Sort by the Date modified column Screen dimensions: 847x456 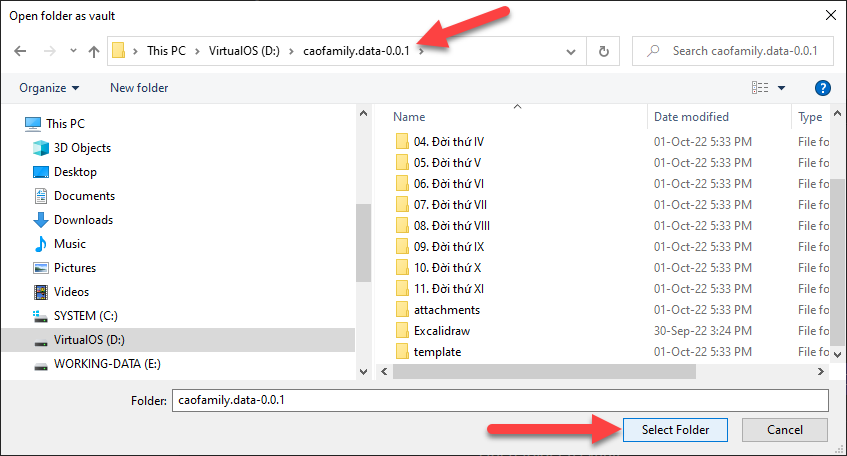[691, 117]
